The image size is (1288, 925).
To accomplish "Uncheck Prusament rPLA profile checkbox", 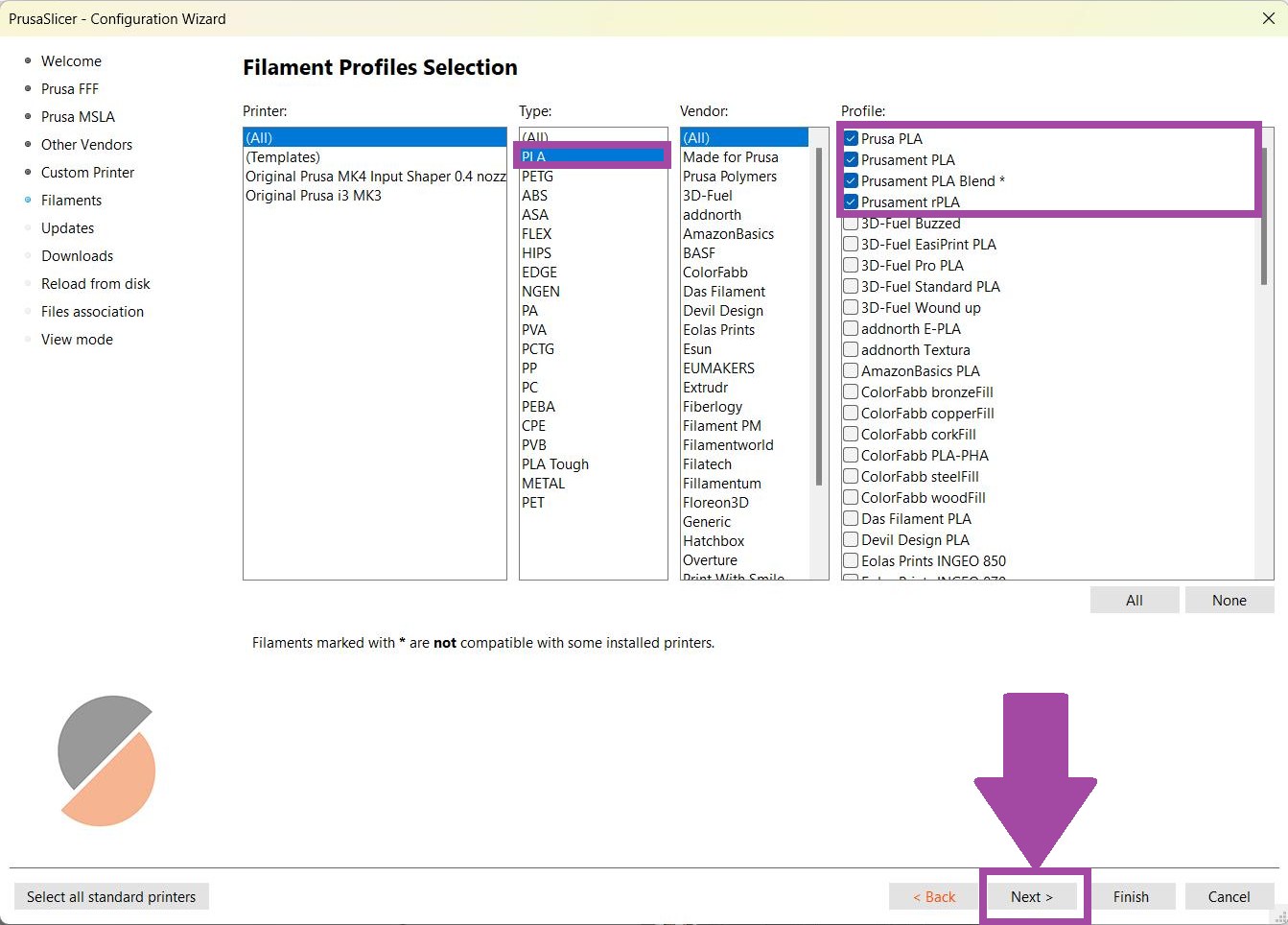I will click(x=851, y=202).
